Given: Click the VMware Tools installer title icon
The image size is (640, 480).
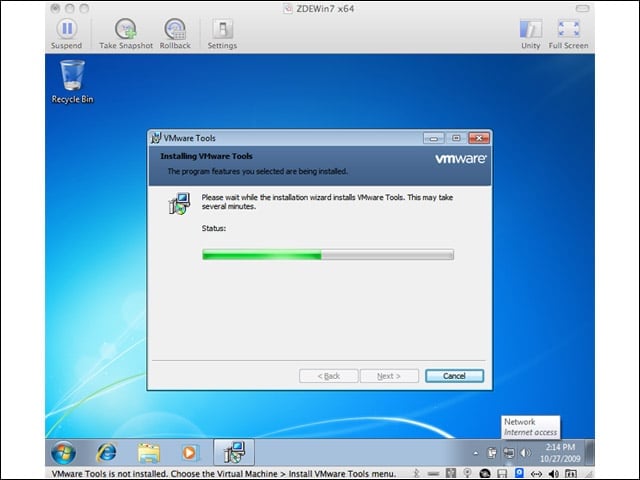Looking at the screenshot, I should [x=156, y=138].
